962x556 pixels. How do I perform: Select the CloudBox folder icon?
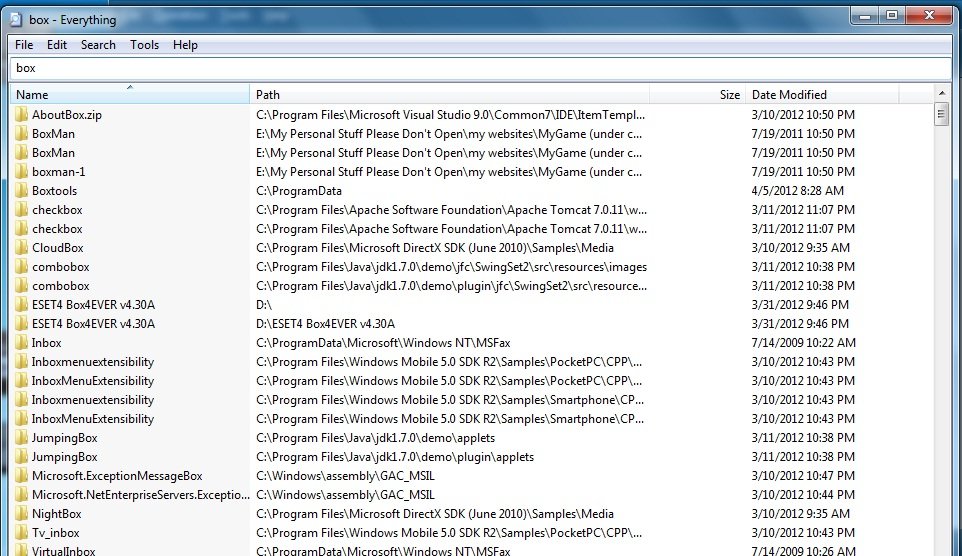(x=21, y=248)
